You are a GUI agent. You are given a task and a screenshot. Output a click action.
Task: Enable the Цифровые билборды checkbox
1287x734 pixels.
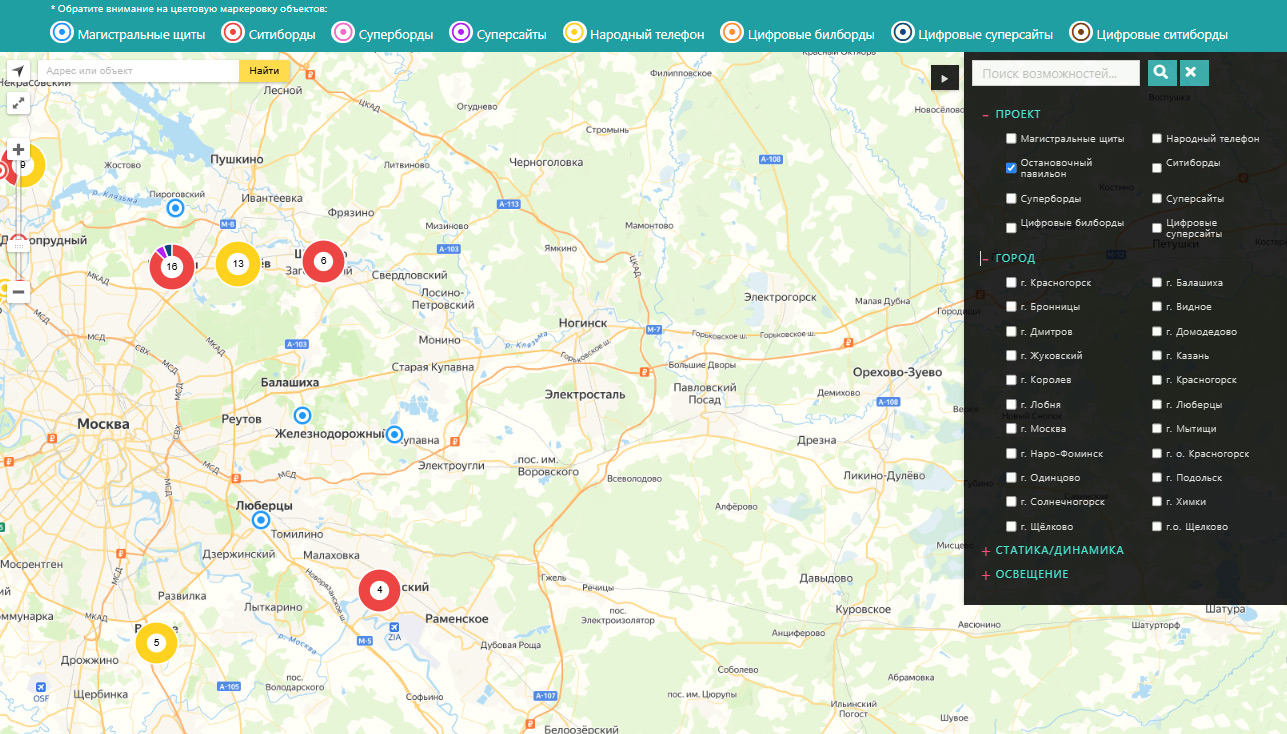coord(1011,228)
